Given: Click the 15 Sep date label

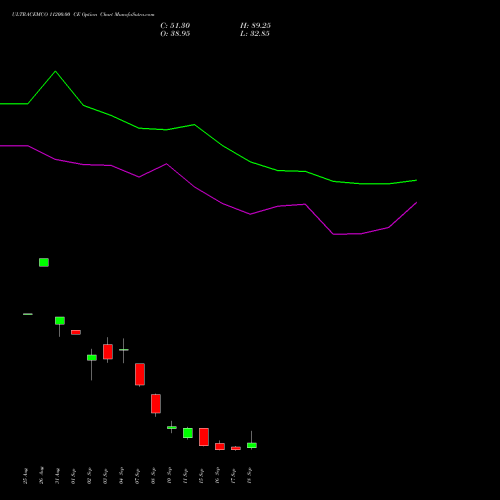Looking at the screenshot, I should click(x=202, y=476).
